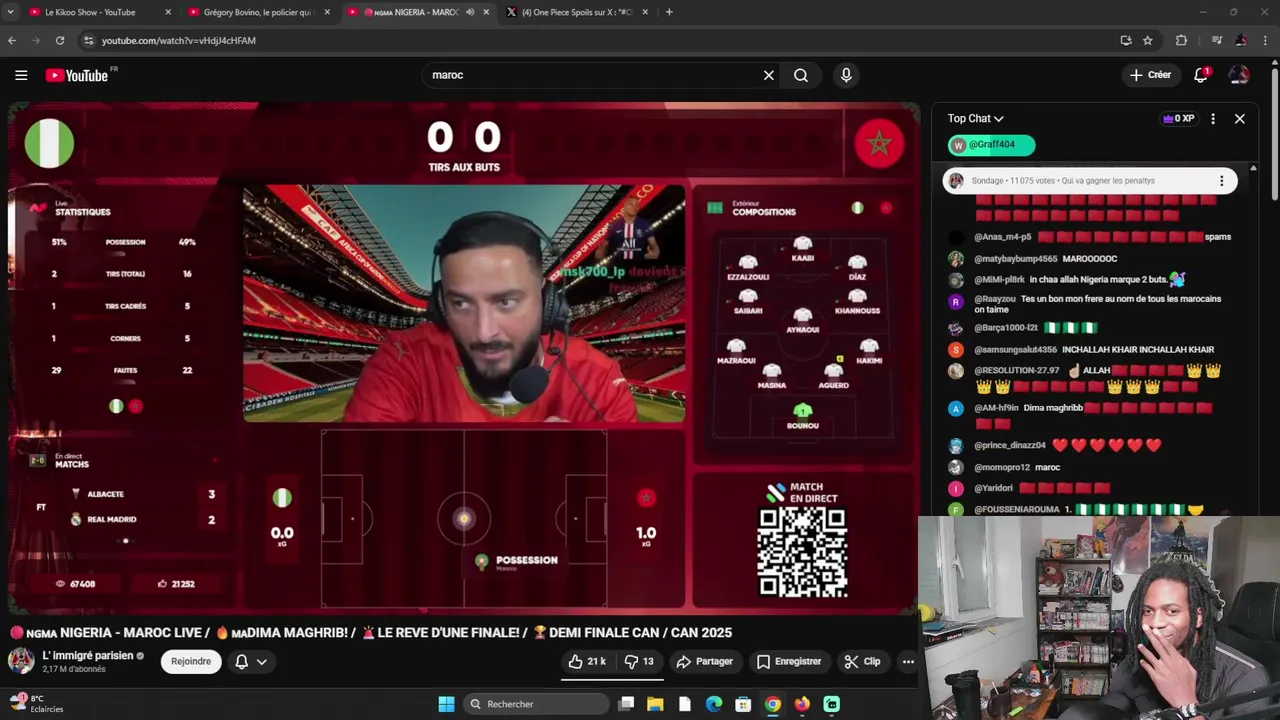1280x720 pixels.
Task: Click chat username @Anas_m4-p5
Action: tap(1003, 237)
